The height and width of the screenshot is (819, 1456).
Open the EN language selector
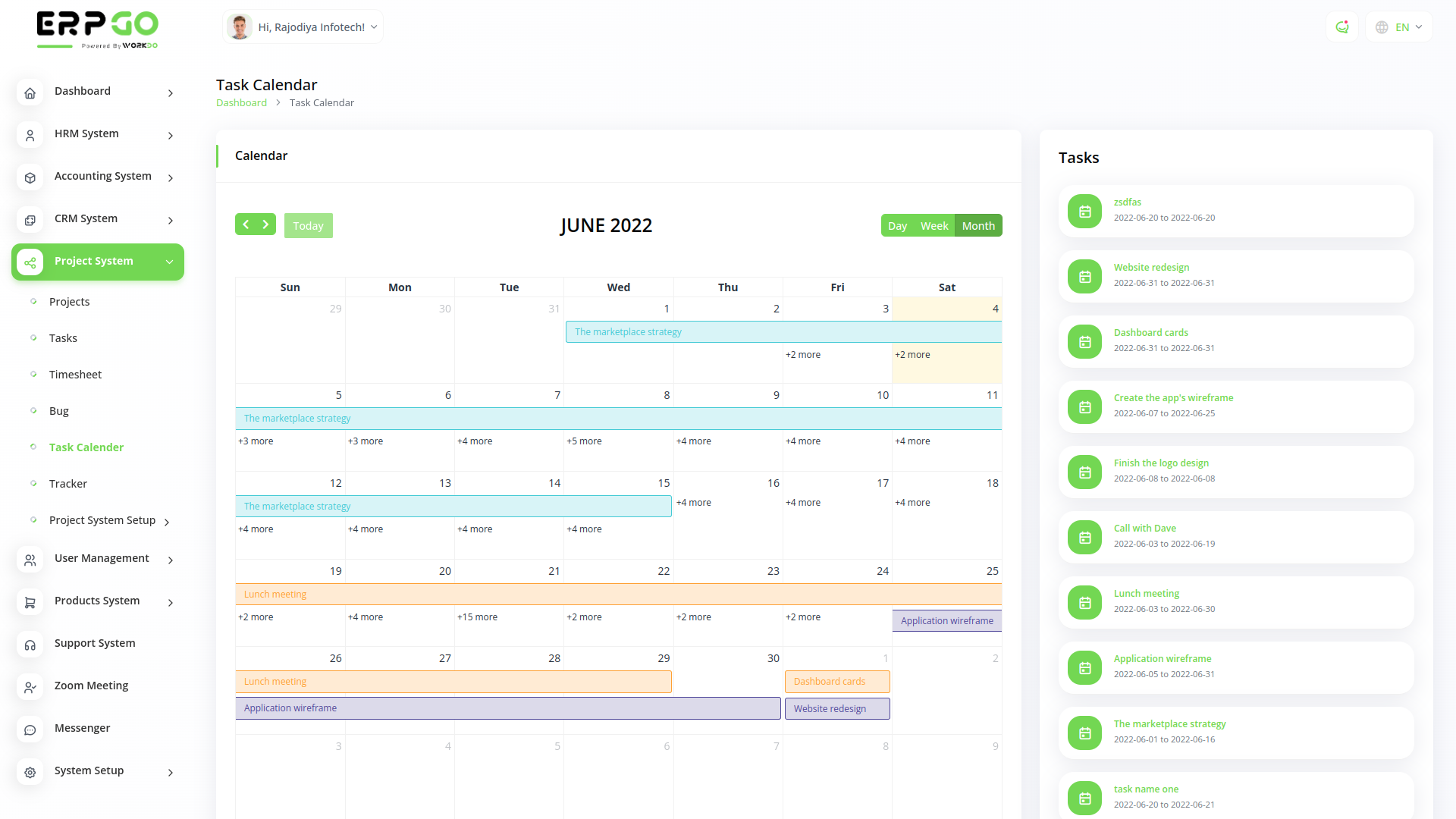pos(1398,27)
